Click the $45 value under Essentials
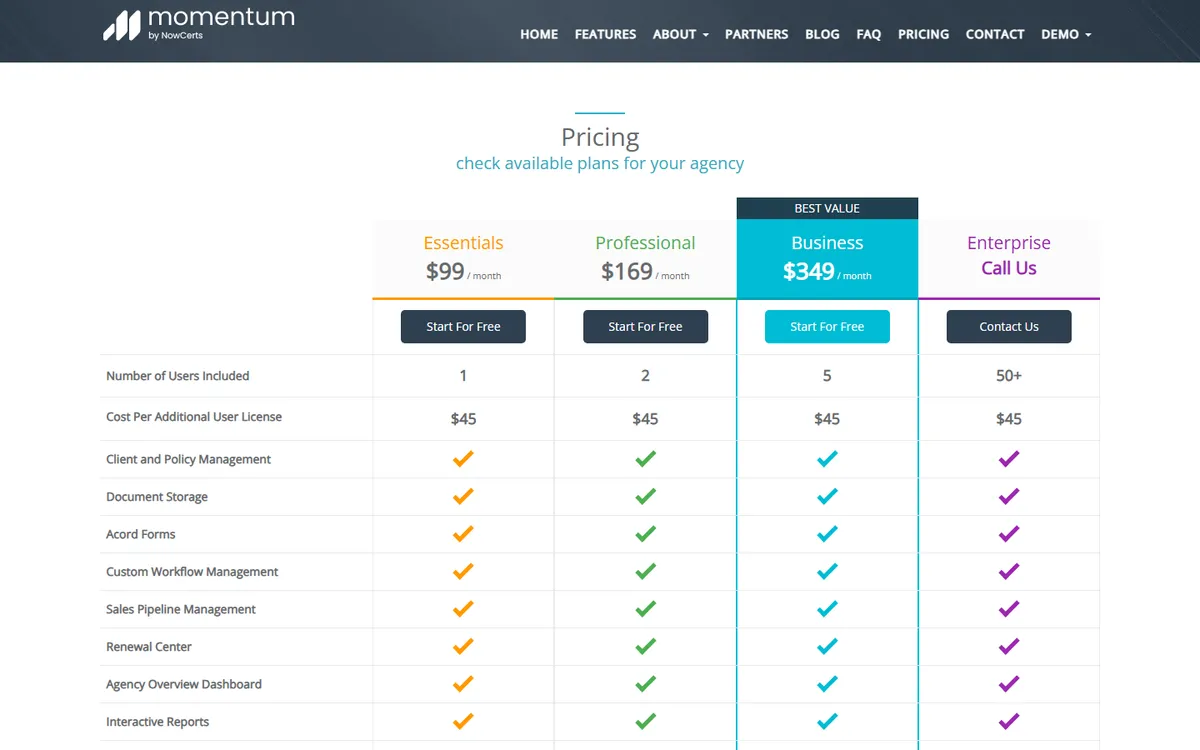The width and height of the screenshot is (1200, 750). pos(463,419)
